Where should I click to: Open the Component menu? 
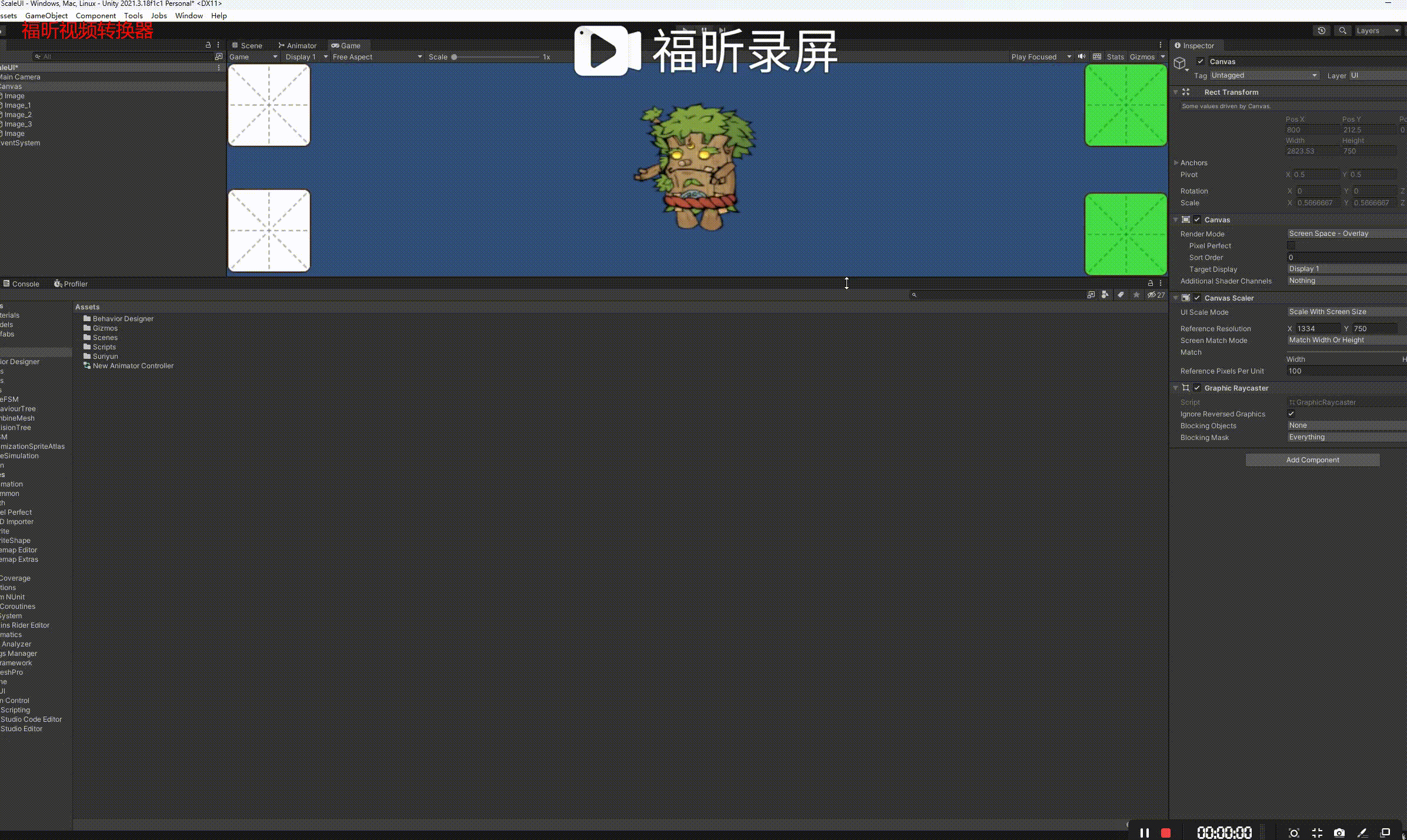(95, 16)
